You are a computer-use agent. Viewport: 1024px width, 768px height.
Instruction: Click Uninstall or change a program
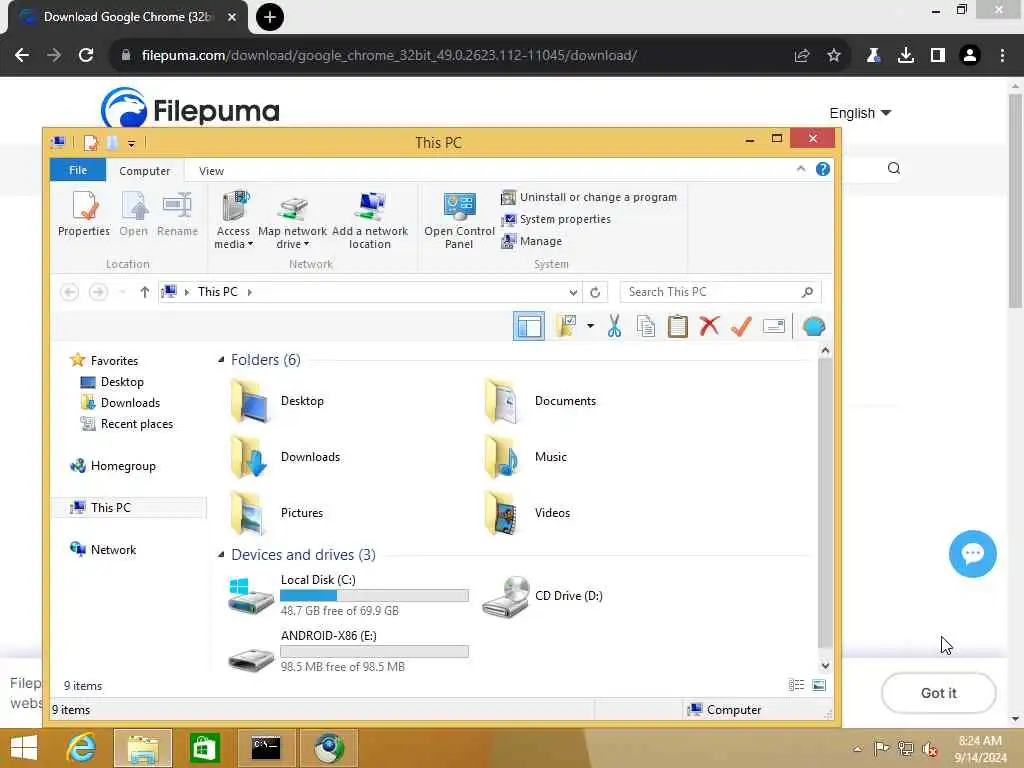(589, 197)
